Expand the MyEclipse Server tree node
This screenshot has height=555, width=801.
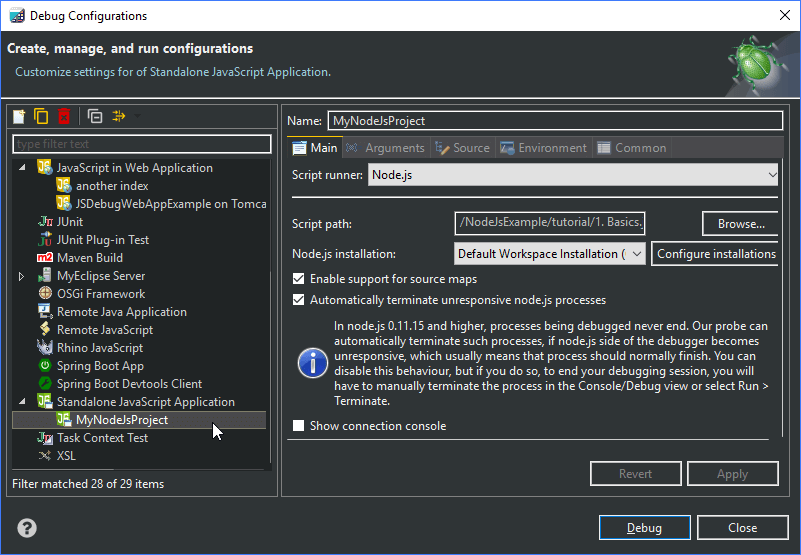(x=21, y=276)
